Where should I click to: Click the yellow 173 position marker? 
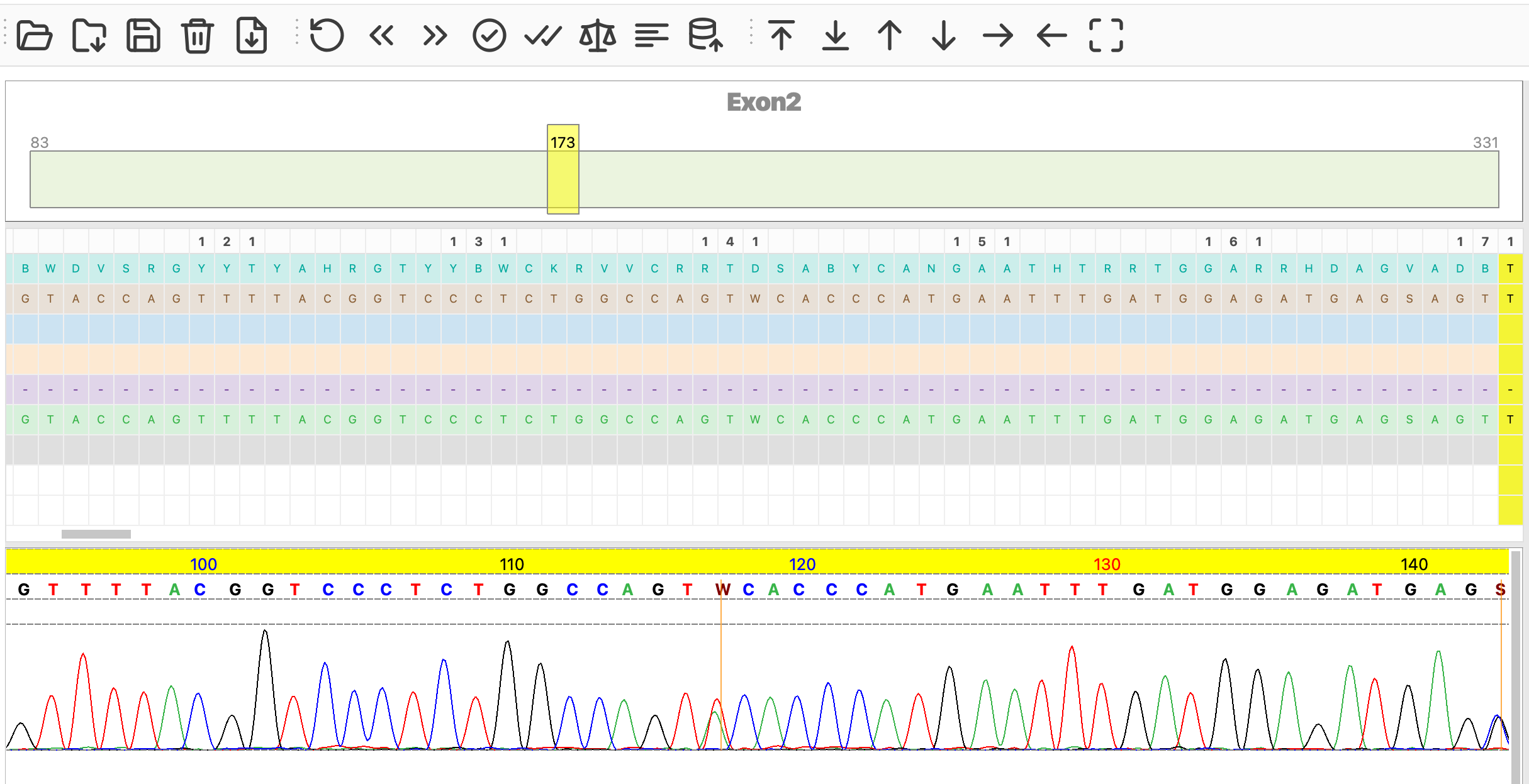click(x=563, y=169)
